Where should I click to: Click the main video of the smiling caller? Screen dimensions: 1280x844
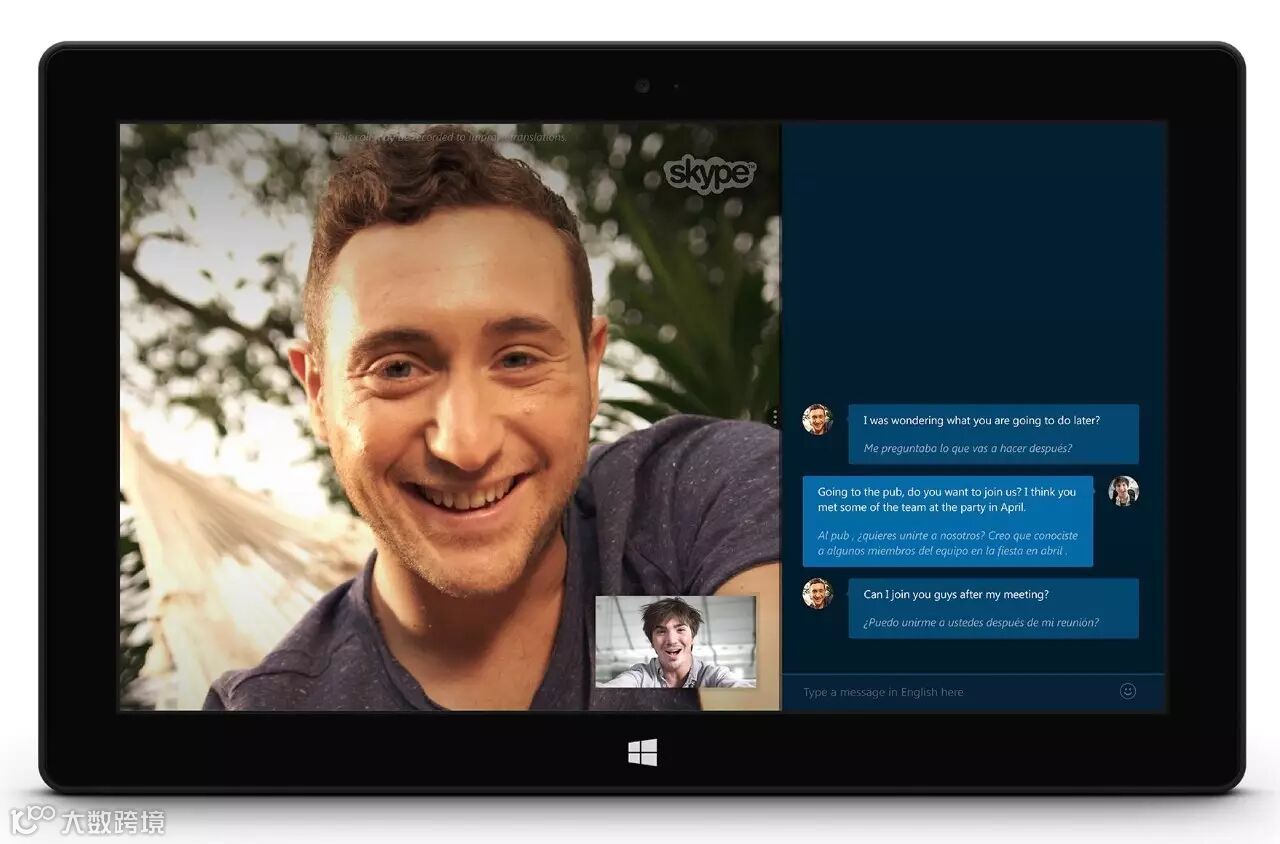[x=450, y=417]
